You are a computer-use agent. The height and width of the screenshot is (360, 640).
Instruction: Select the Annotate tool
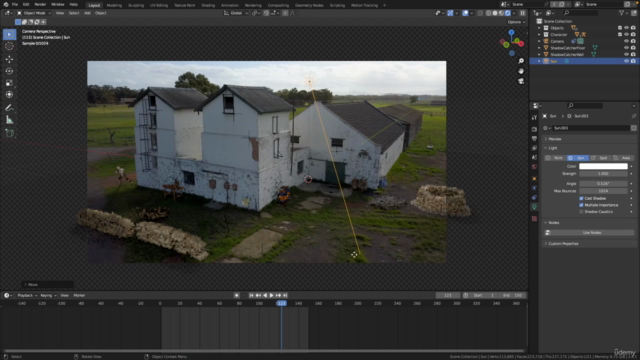coord(9,108)
